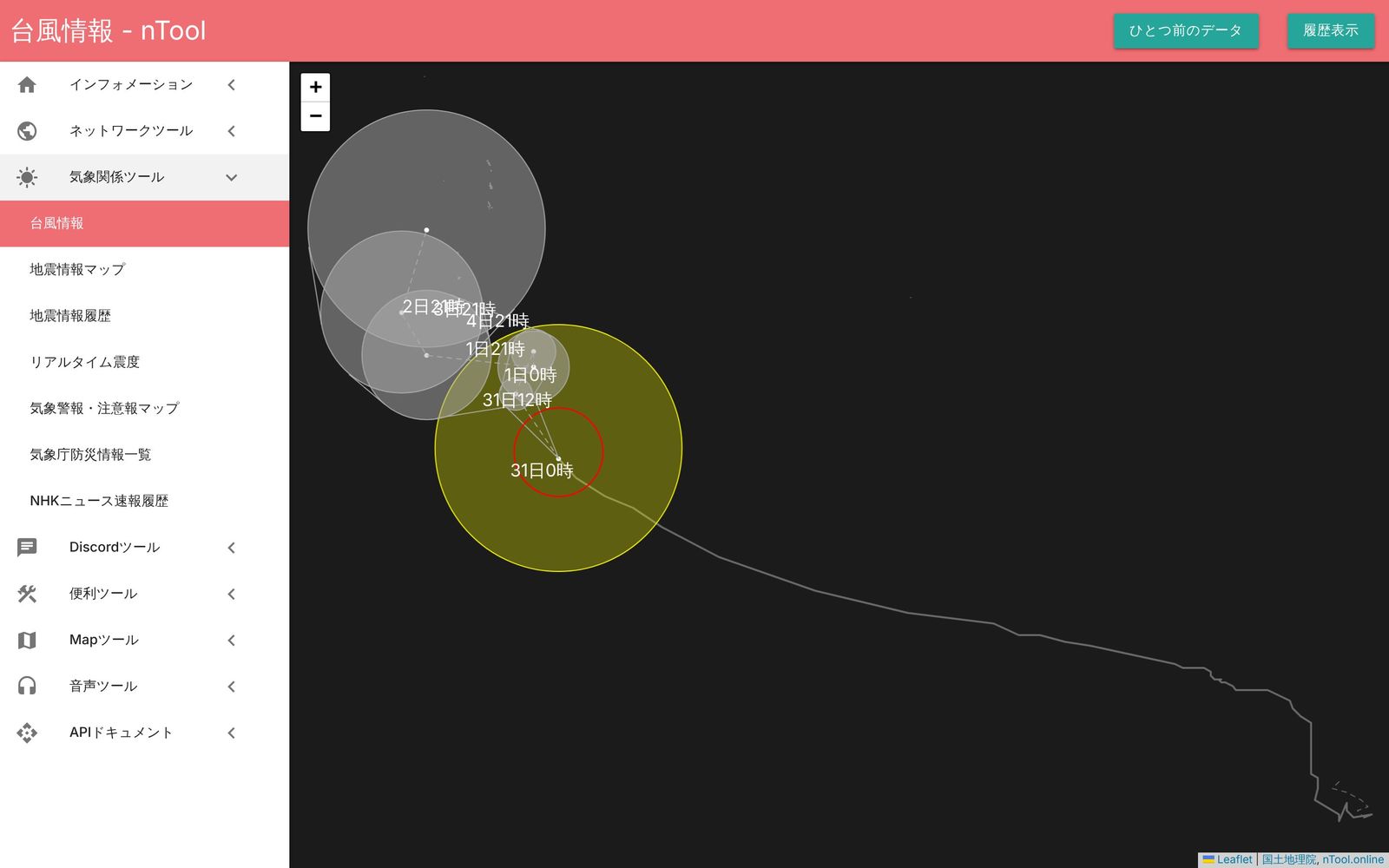Expand インフォメーション chevron
1389x868 pixels.
[x=232, y=84]
